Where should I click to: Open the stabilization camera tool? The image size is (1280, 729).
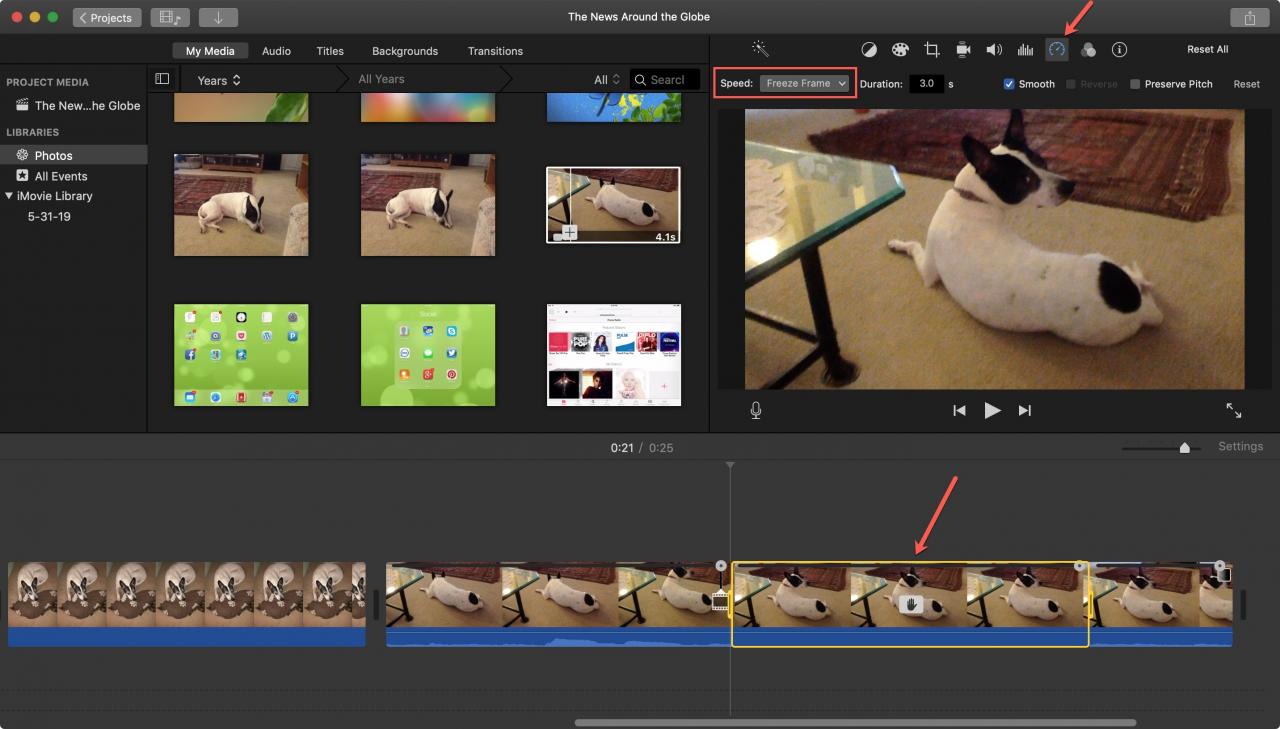pos(963,50)
